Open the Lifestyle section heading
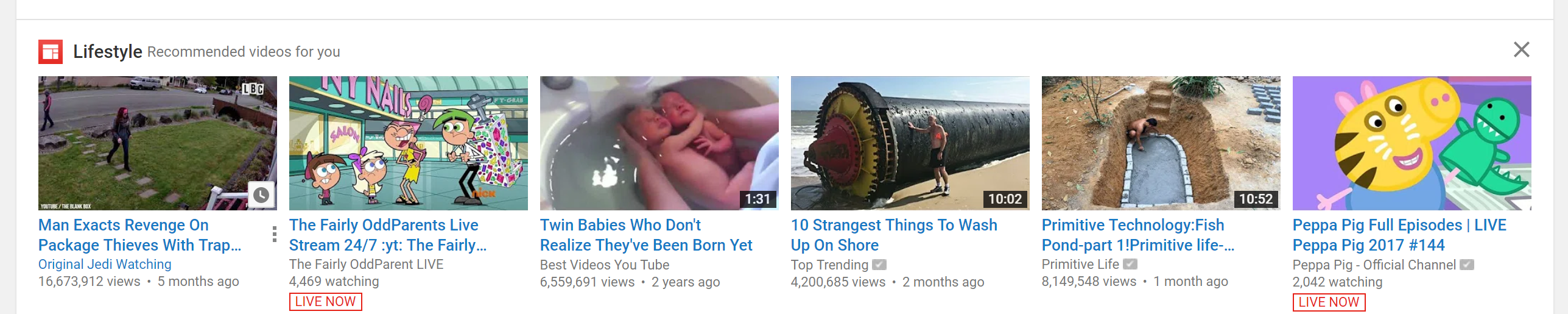The width and height of the screenshot is (1568, 314). pos(108,52)
